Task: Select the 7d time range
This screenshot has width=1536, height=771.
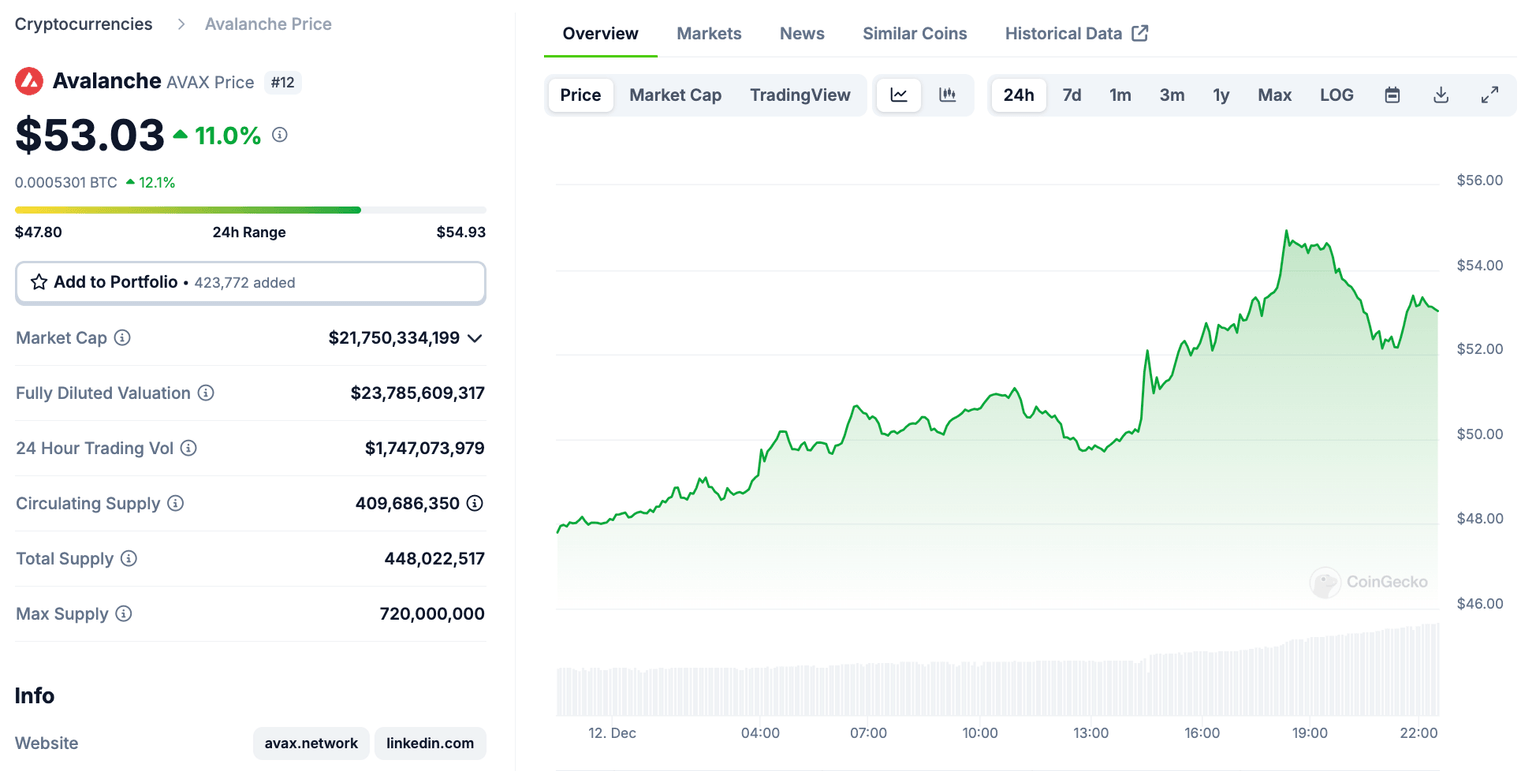Action: pyautogui.click(x=1071, y=95)
